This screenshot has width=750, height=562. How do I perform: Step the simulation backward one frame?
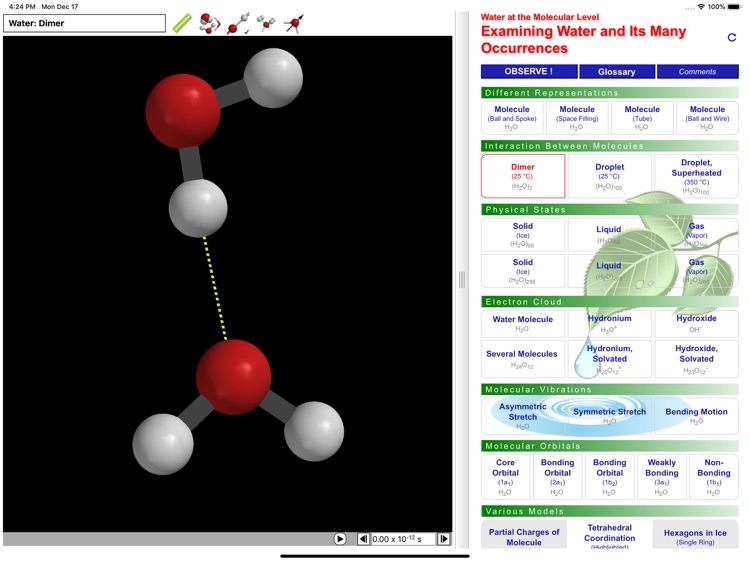(363, 539)
